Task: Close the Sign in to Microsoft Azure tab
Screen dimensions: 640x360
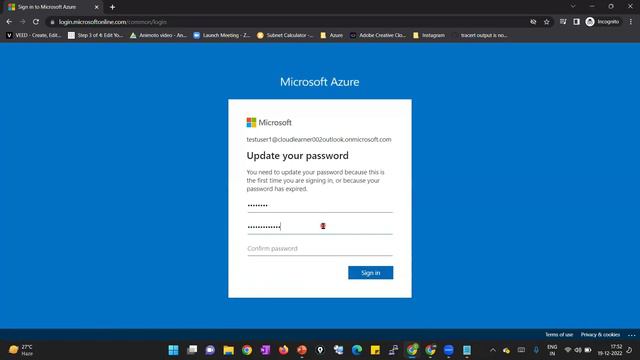Action: 97,7
